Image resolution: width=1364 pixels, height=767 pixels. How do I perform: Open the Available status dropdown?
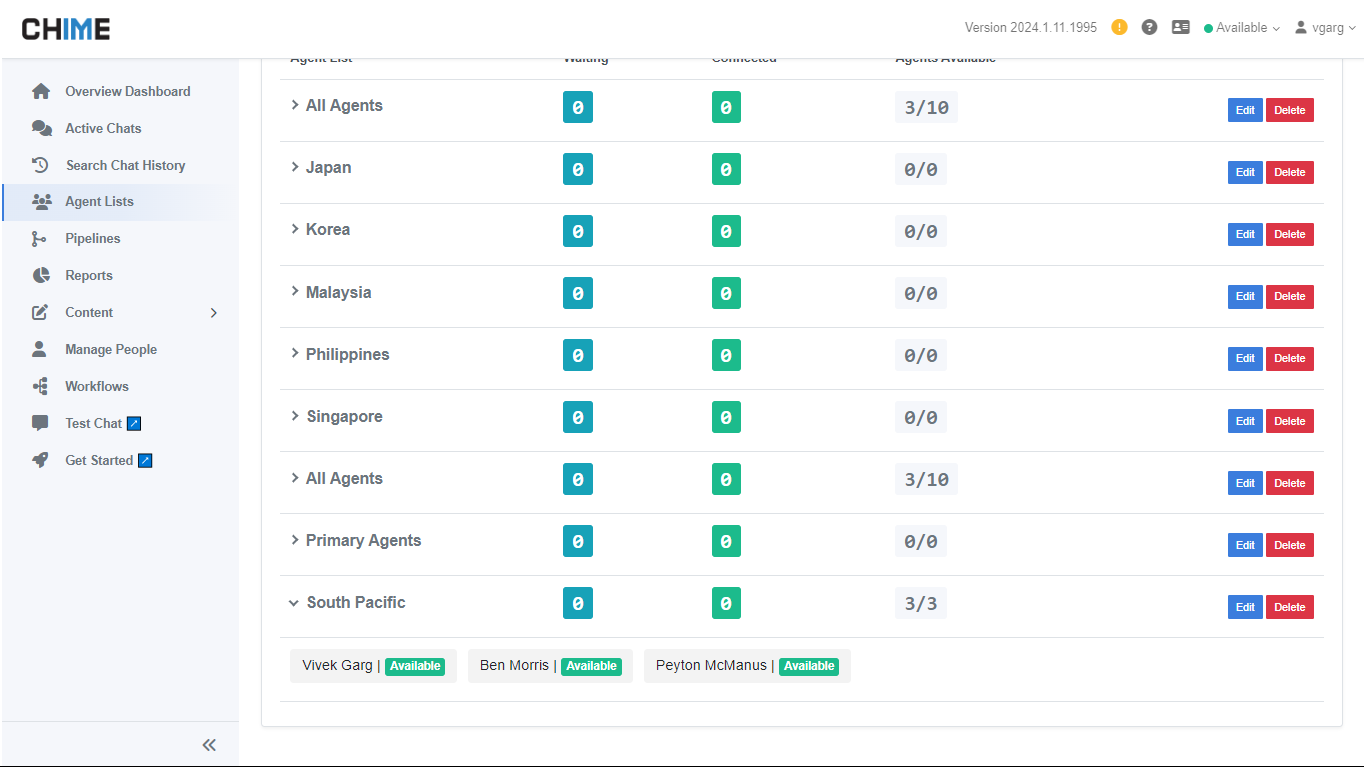coord(1241,28)
